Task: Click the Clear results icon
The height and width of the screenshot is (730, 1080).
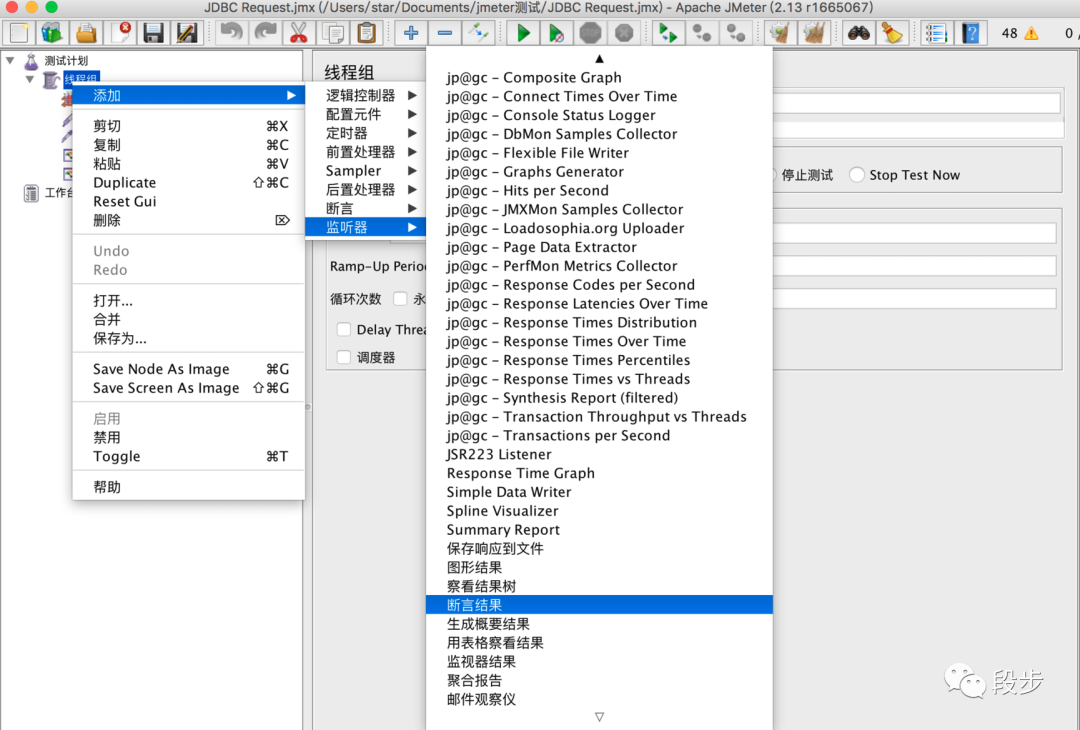Action: (x=780, y=32)
